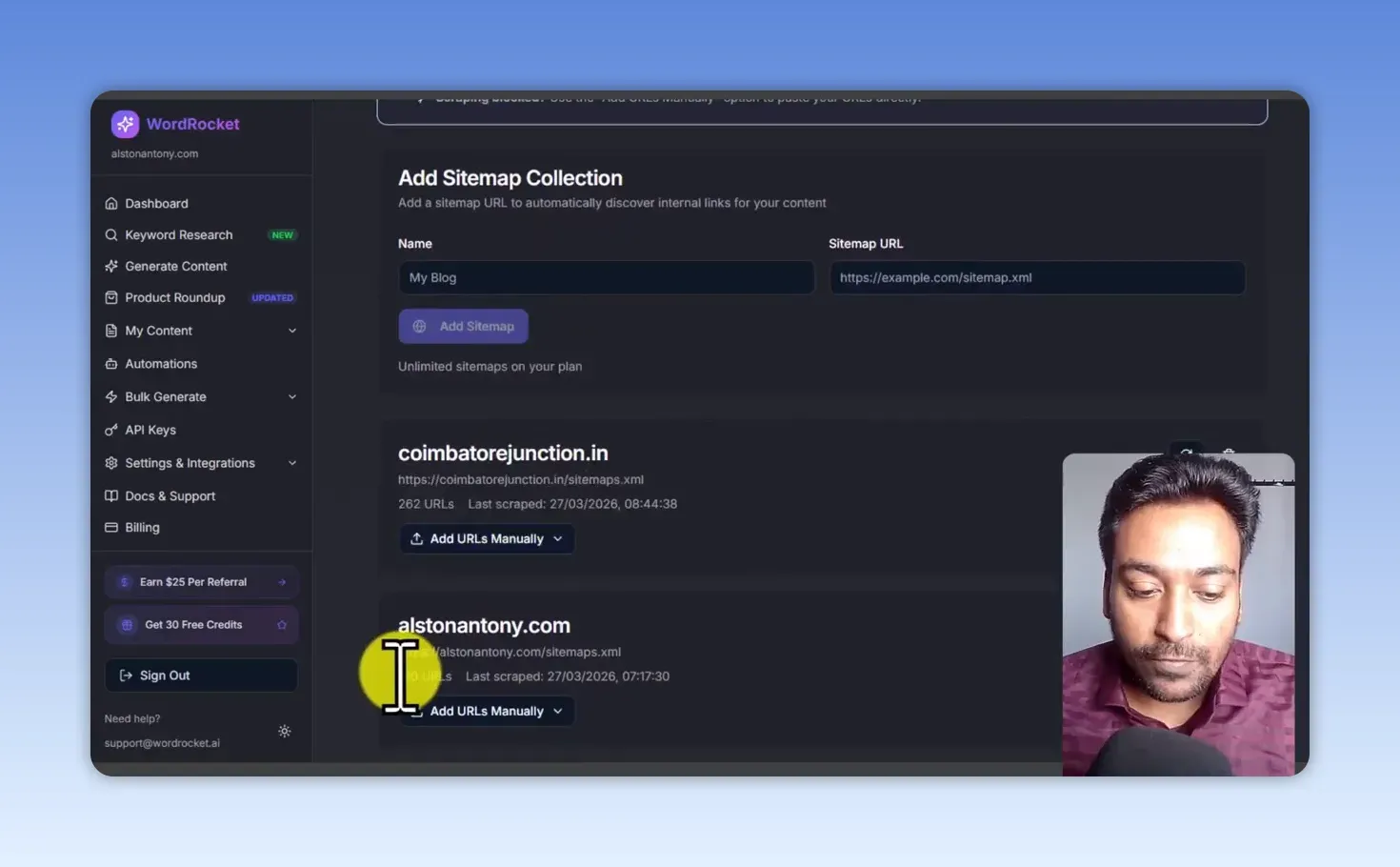Click Last scraped 27/03/2026, 07:17:30 text

pos(568,676)
